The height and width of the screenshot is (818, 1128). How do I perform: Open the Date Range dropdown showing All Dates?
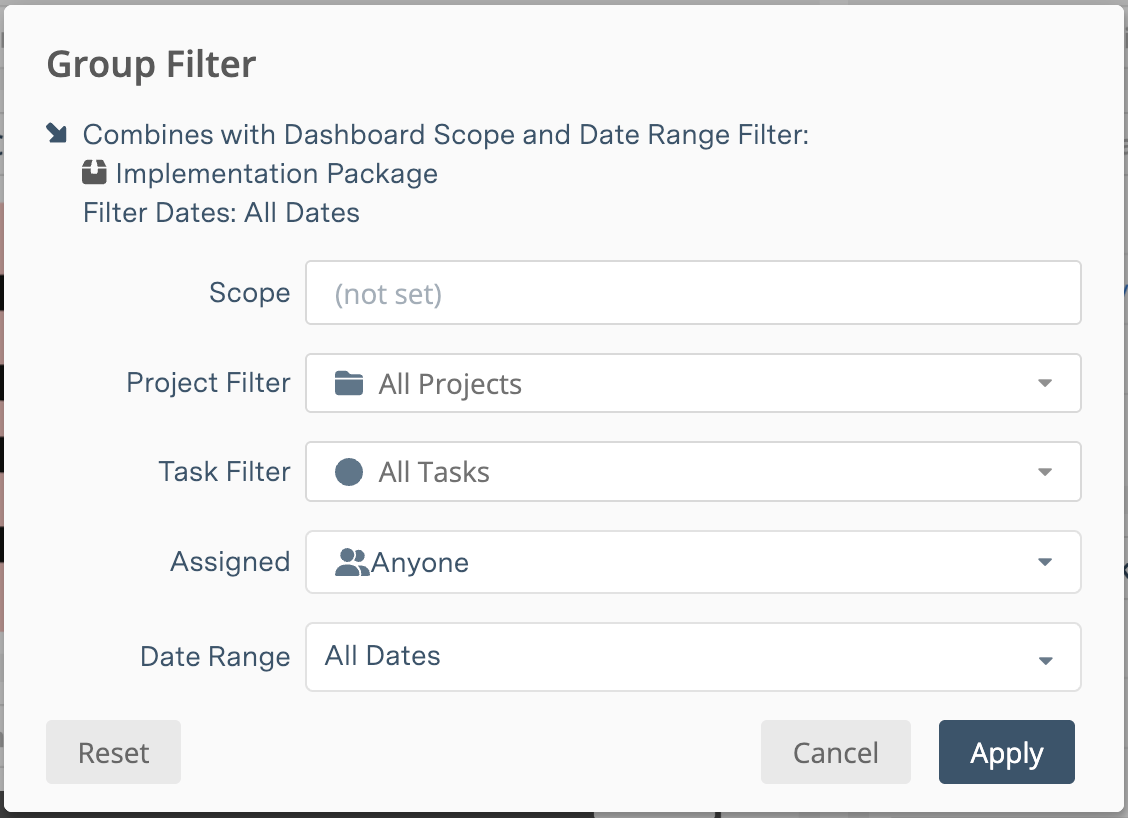(x=693, y=657)
